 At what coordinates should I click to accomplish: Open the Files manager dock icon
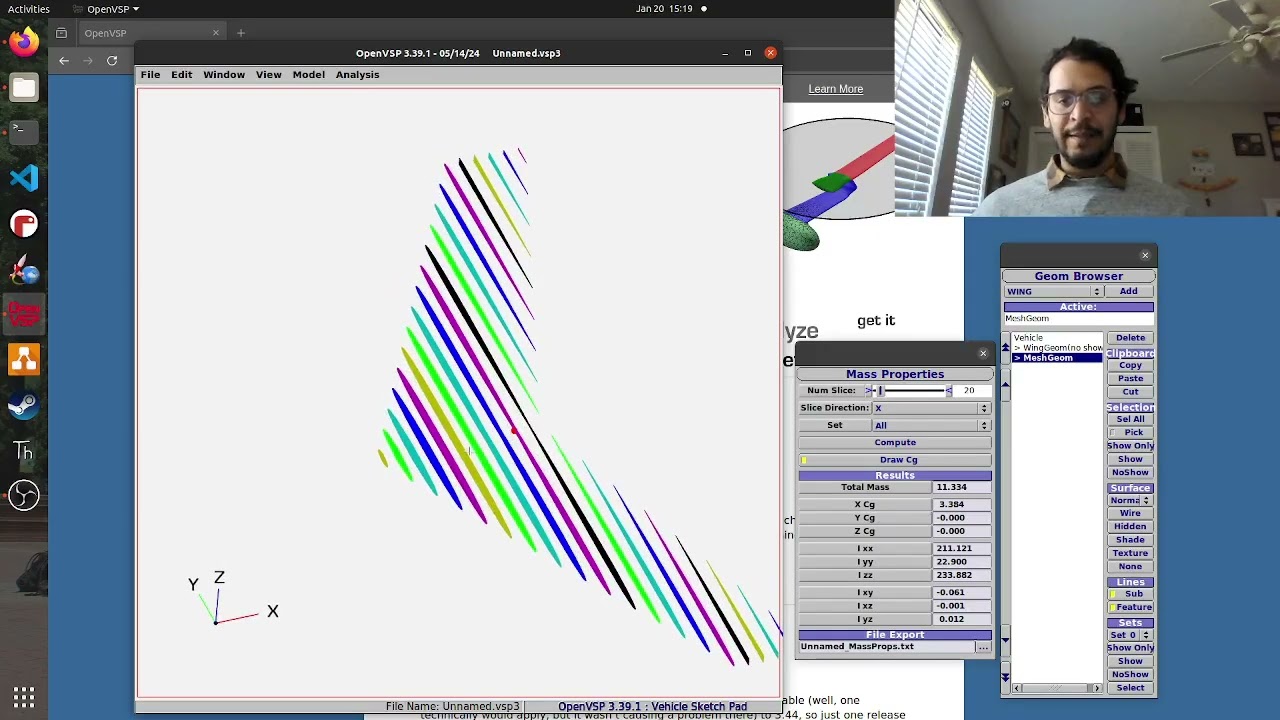pos(24,88)
